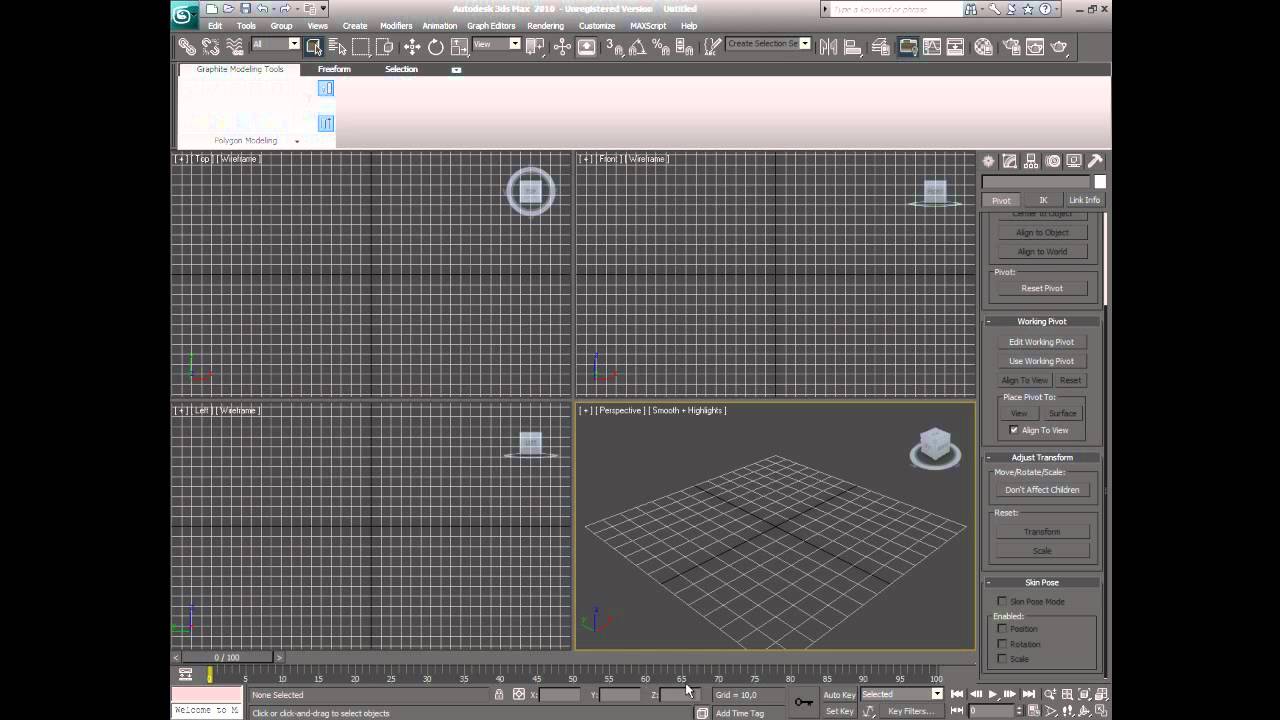Open the quick access toolbar dropdown arrow

pyautogui.click(x=324, y=9)
